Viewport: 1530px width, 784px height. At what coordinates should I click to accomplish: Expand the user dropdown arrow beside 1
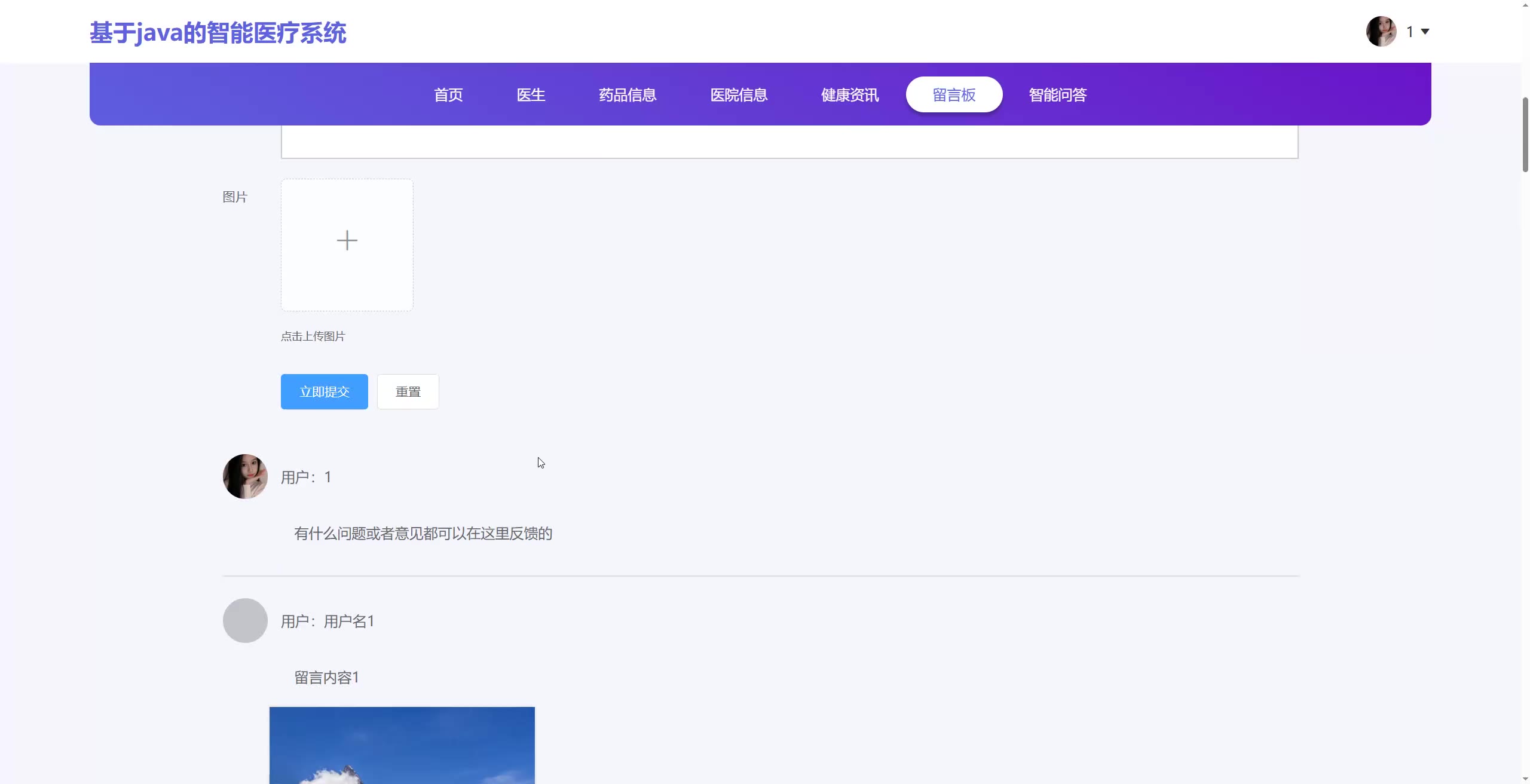point(1425,32)
